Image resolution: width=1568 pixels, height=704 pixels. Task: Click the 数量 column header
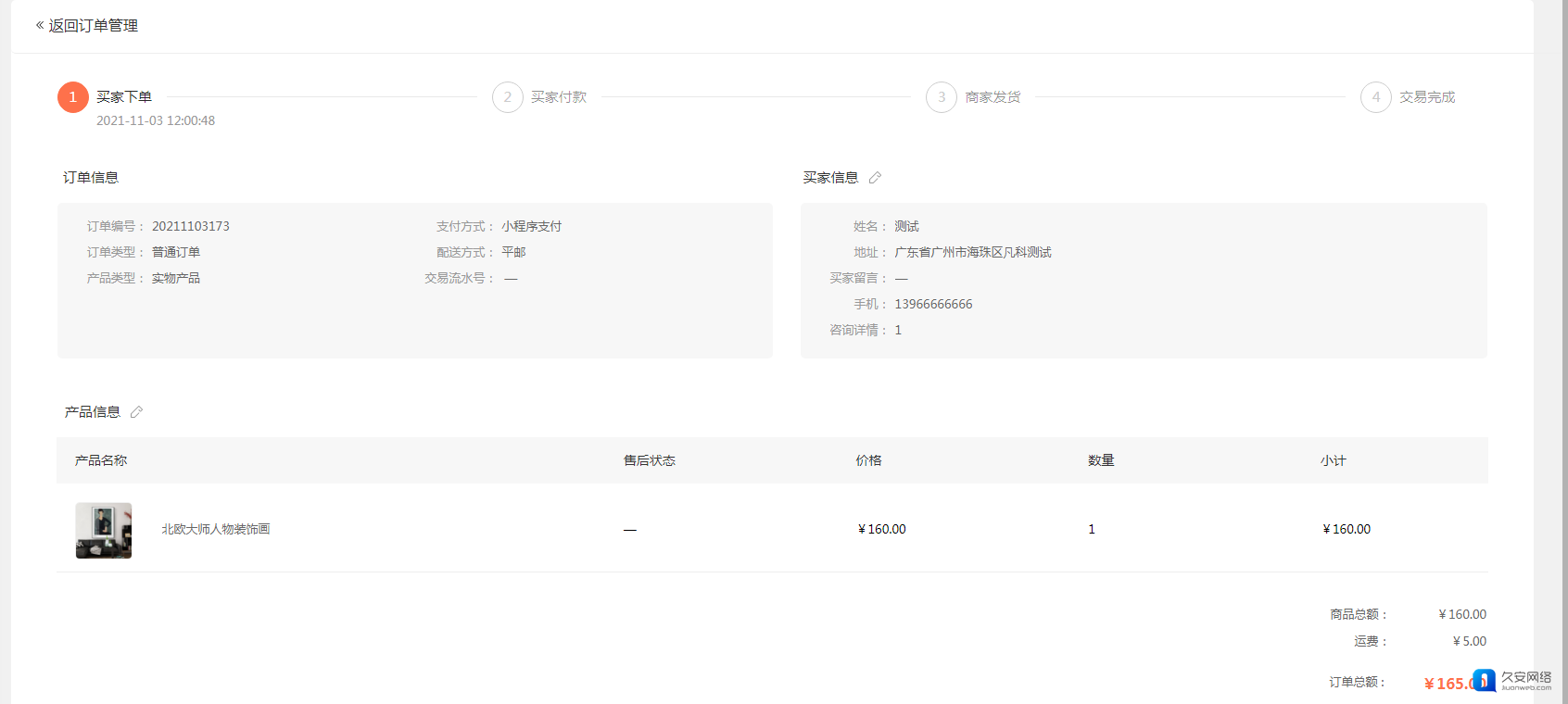[x=1101, y=460]
